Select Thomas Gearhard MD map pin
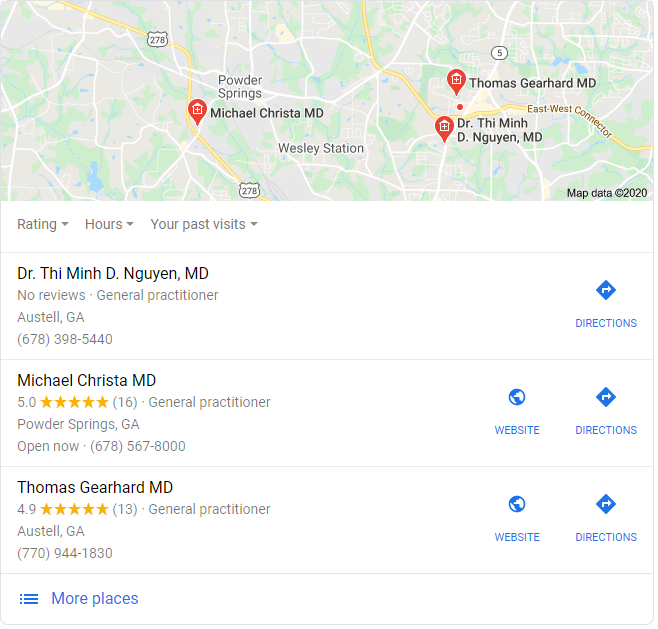 pyautogui.click(x=456, y=82)
